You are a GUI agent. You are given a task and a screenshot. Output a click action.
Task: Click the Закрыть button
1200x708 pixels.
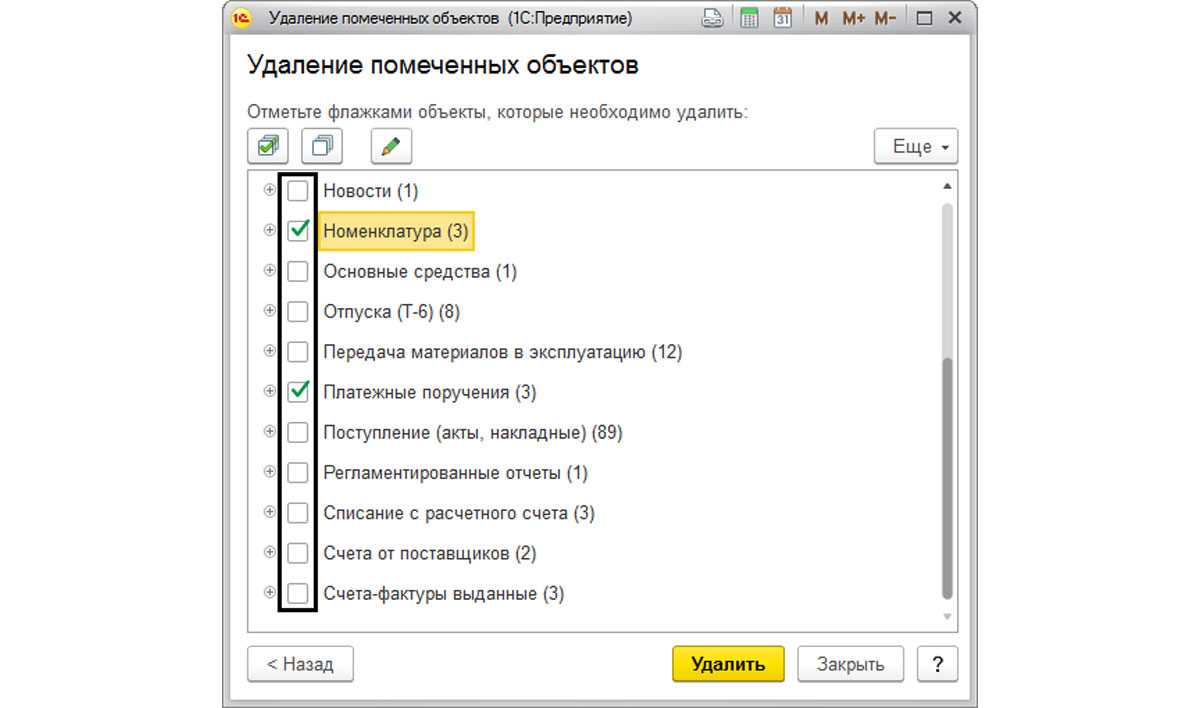[850, 664]
